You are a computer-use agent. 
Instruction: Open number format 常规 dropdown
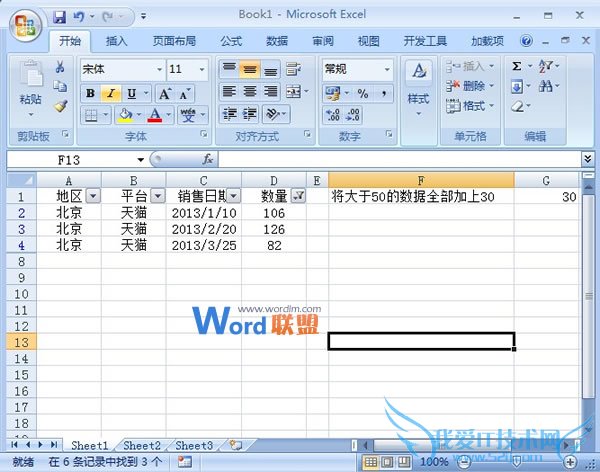[387, 69]
